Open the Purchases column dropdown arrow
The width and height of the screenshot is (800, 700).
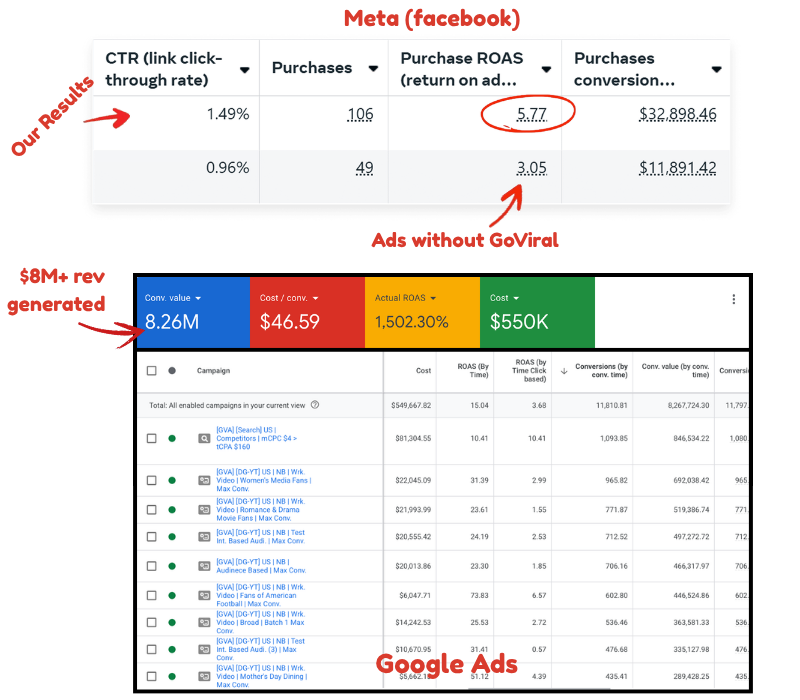click(x=373, y=68)
